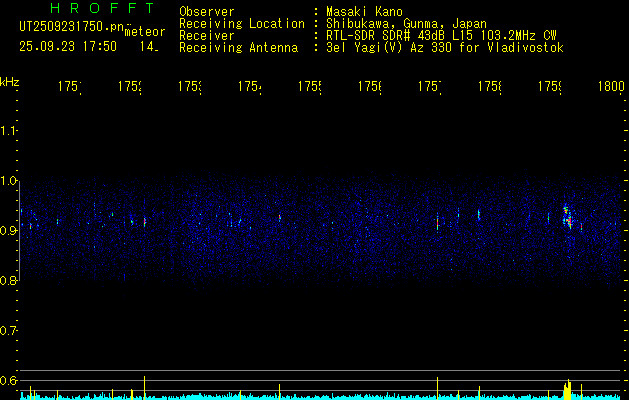Click the 0.6 frequency axis label
The width and height of the screenshot is (629, 400).
[x=8, y=380]
